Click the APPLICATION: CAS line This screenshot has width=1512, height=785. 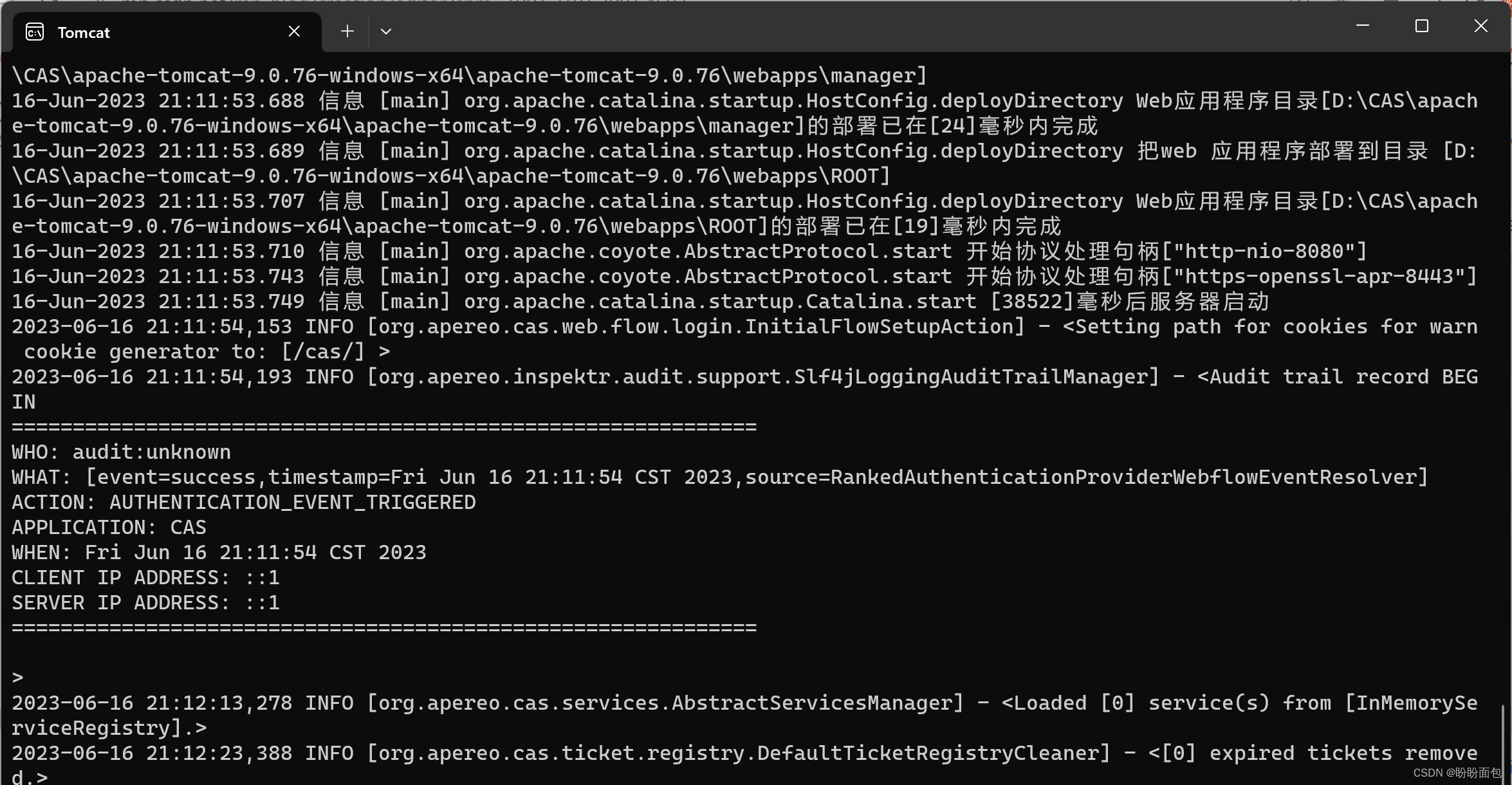108,527
